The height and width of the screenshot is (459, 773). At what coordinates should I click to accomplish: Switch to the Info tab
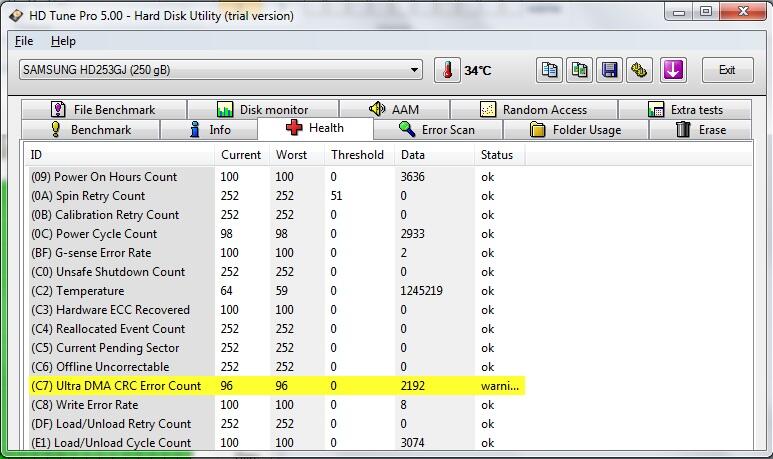[209, 130]
